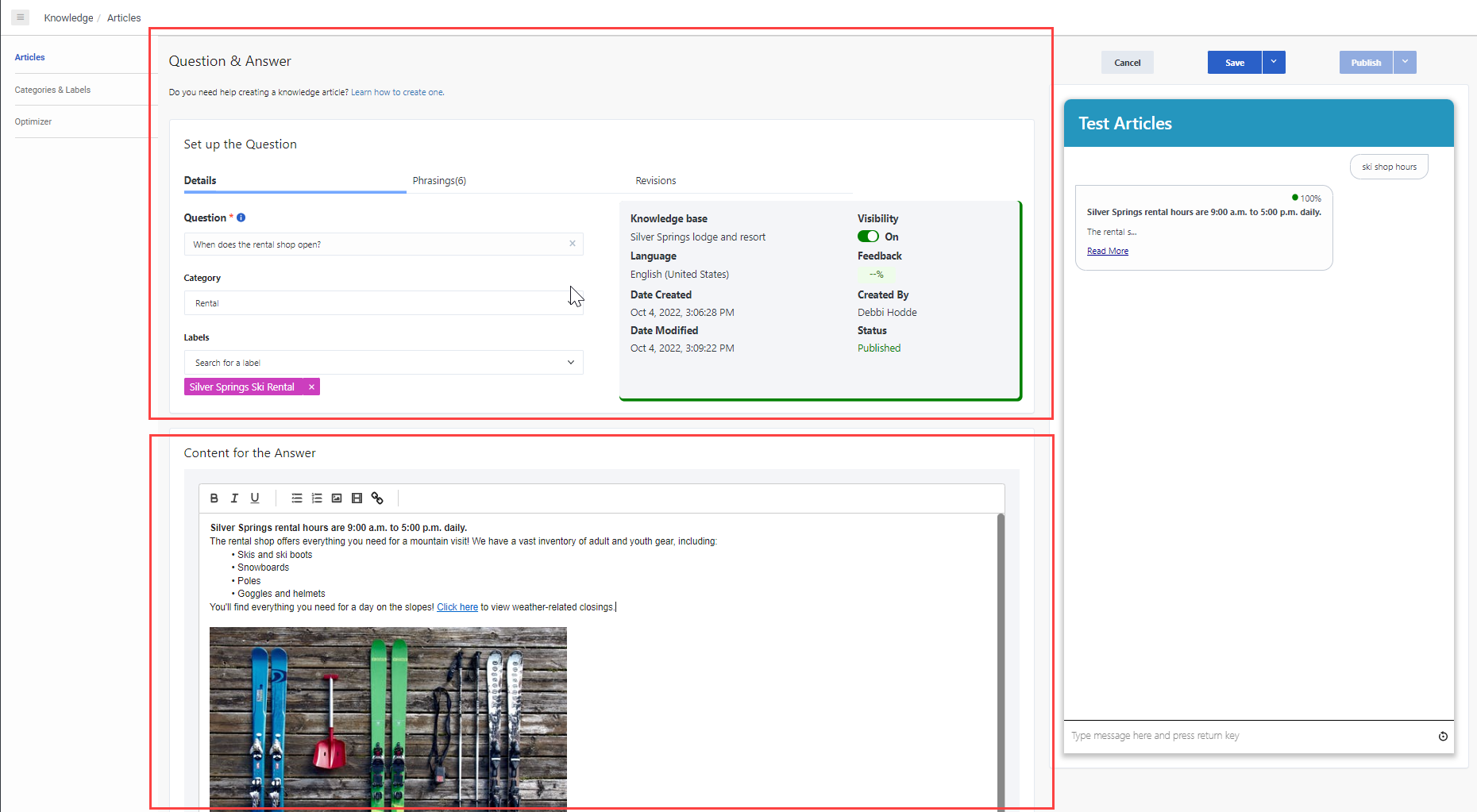The image size is (1477, 812).
Task: Click the insert hyperlink icon
Action: point(377,498)
